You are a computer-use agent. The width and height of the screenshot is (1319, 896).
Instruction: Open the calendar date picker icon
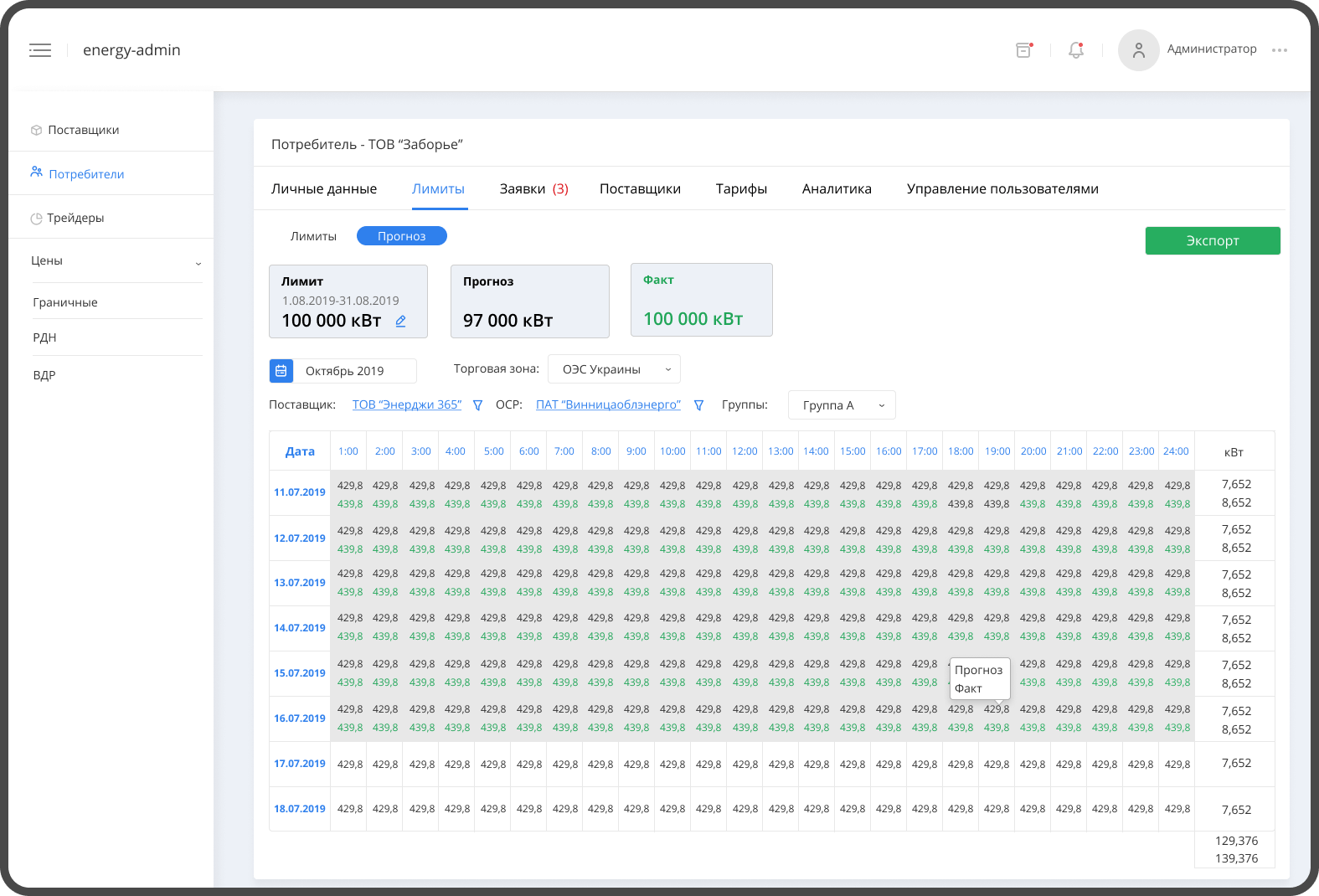tap(281, 371)
